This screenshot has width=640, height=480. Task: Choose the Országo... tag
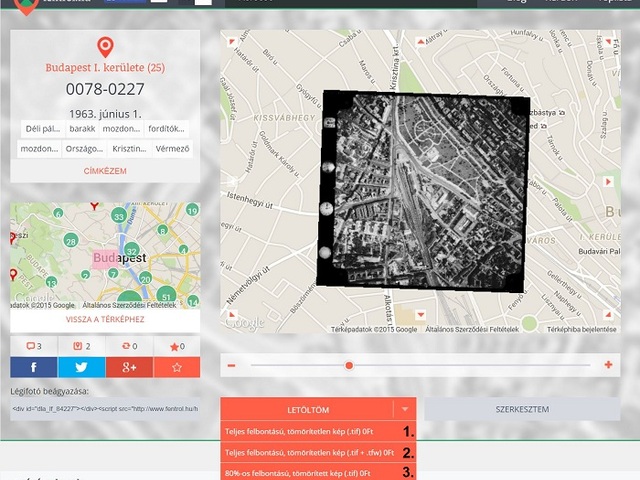pos(84,149)
